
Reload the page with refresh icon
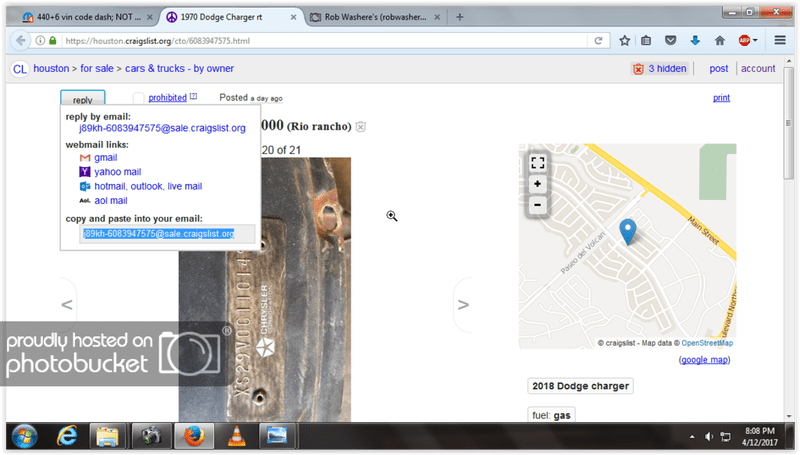tap(598, 40)
